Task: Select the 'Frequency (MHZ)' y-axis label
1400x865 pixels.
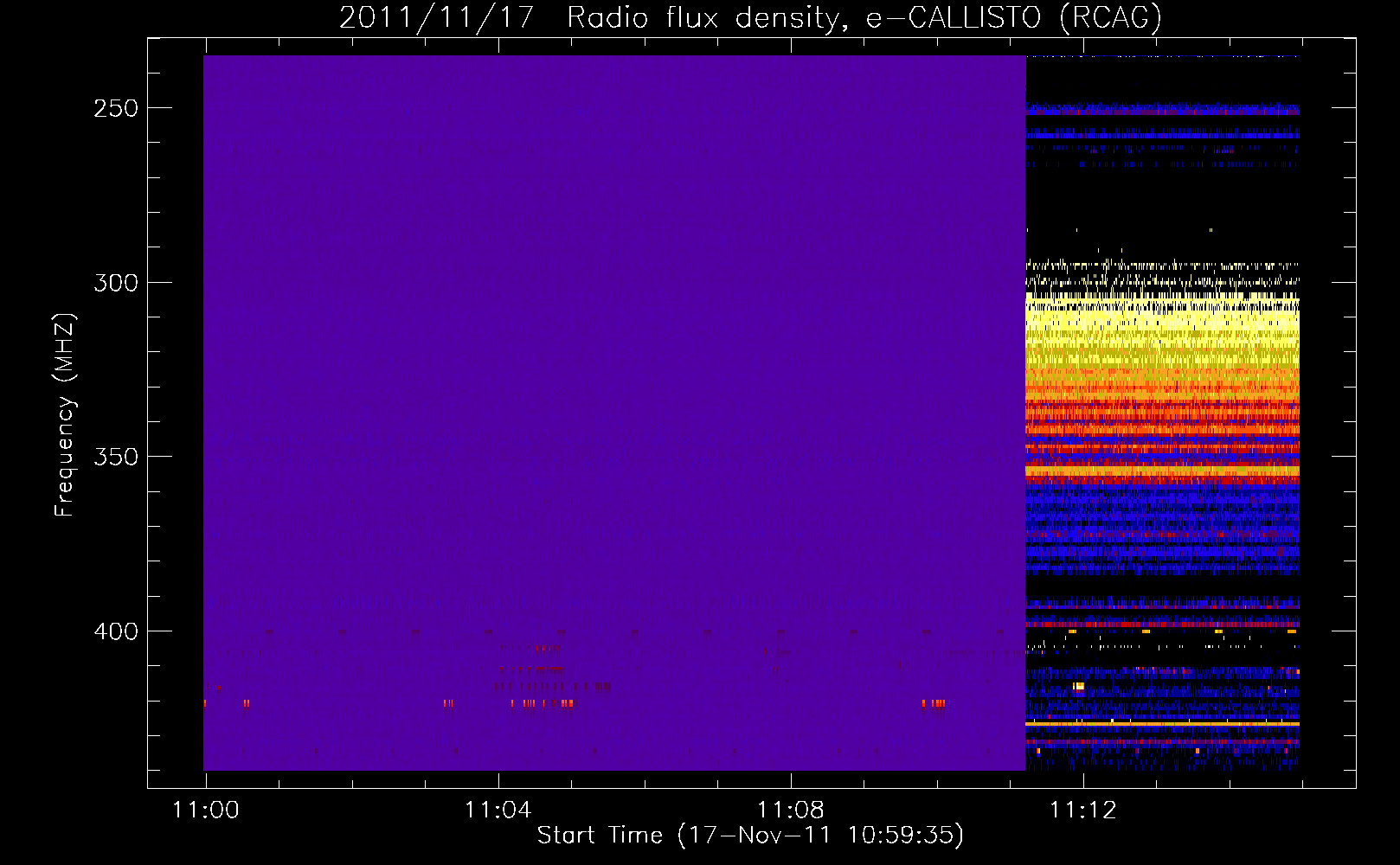Action: pos(65,415)
